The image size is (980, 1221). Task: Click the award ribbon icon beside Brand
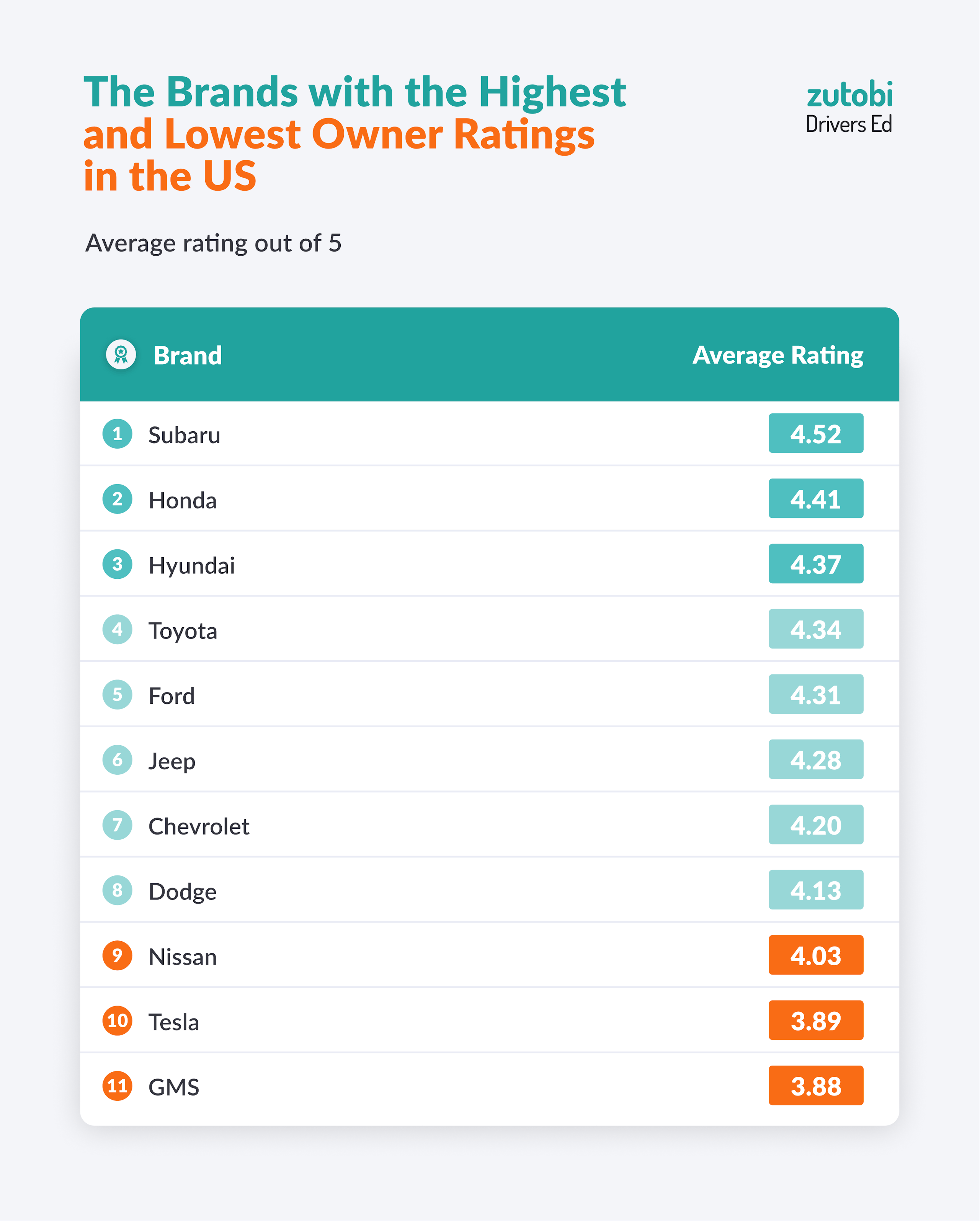point(121,354)
